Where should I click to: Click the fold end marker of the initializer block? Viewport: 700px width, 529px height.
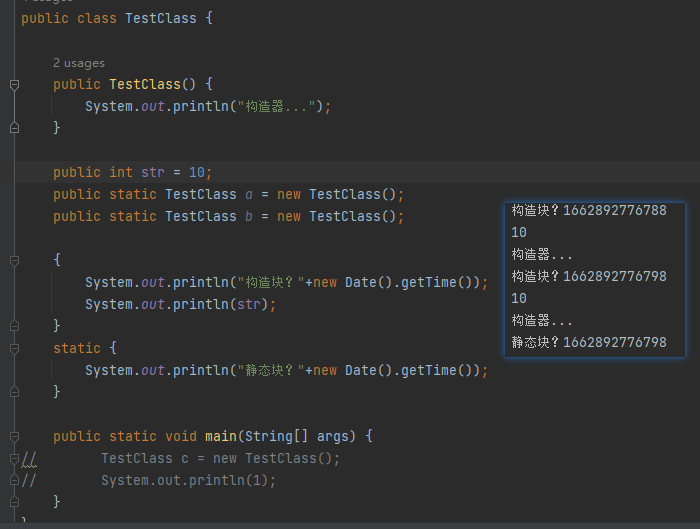[x=14, y=326]
